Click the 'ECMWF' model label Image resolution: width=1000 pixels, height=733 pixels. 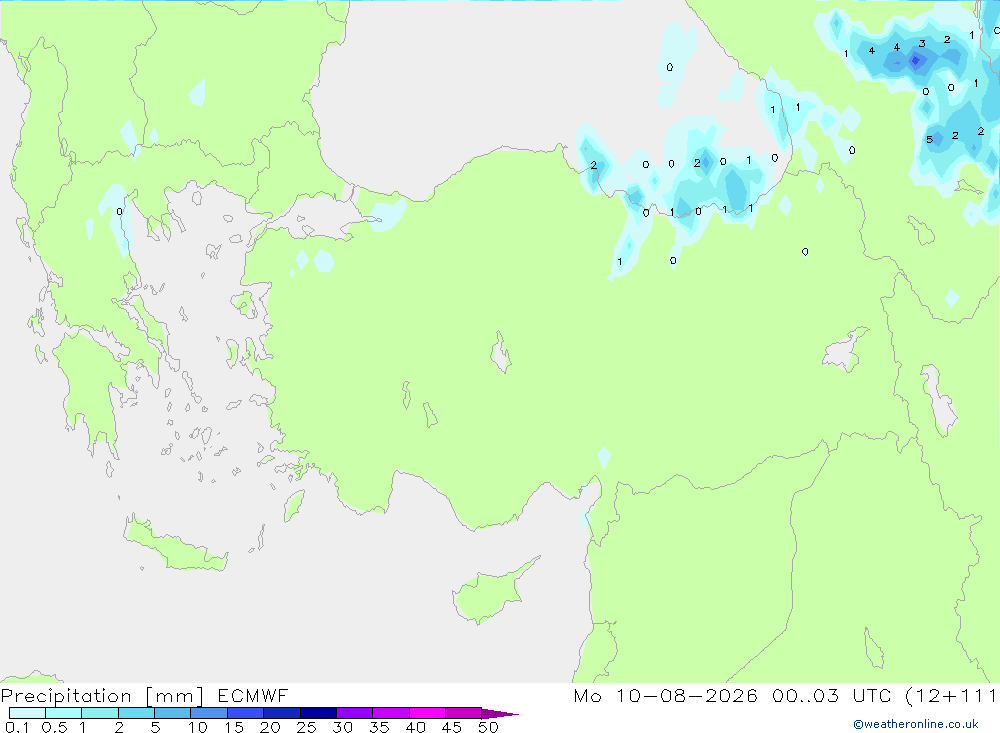pos(253,695)
